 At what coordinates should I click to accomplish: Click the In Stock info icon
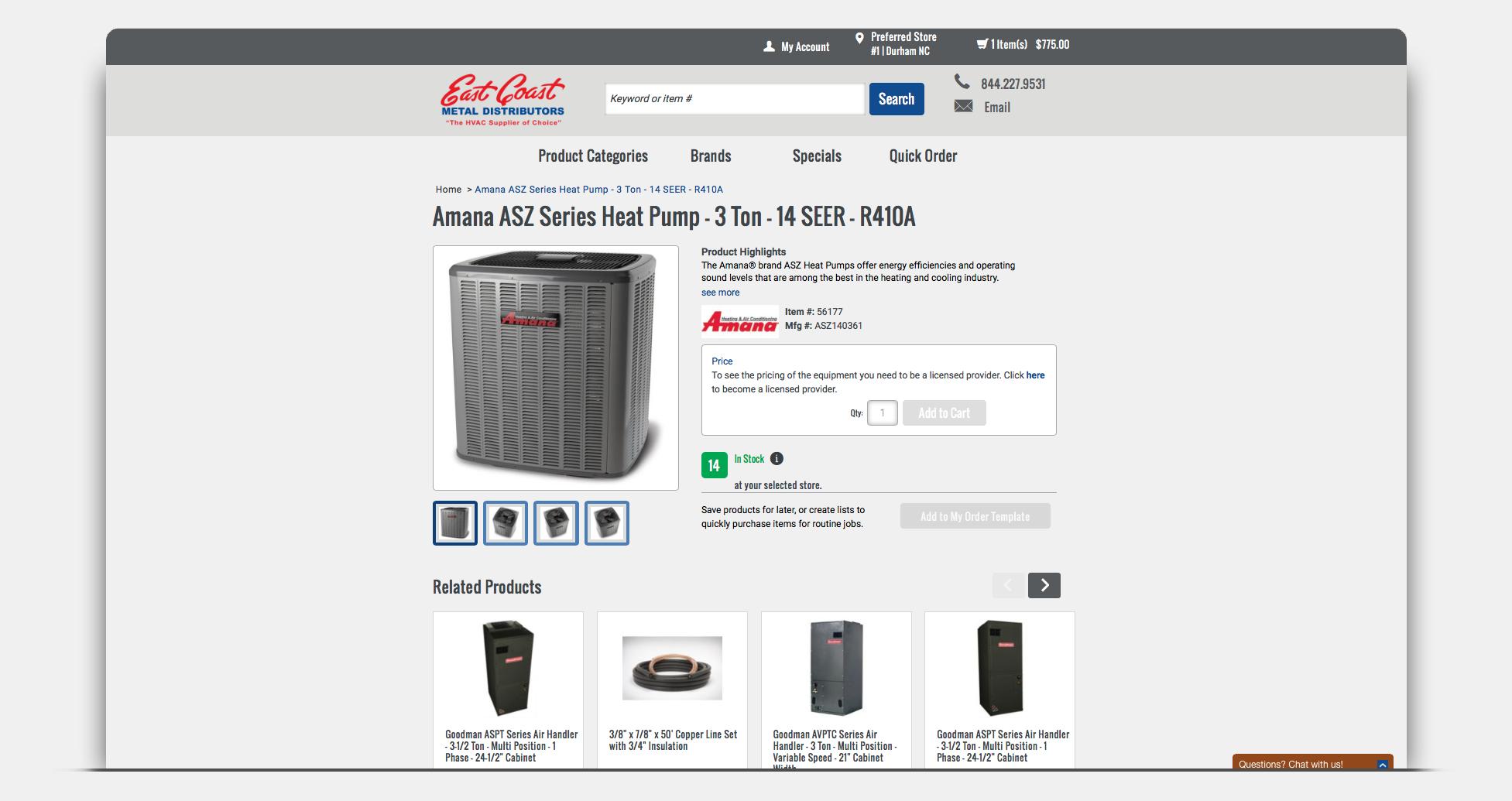click(777, 458)
